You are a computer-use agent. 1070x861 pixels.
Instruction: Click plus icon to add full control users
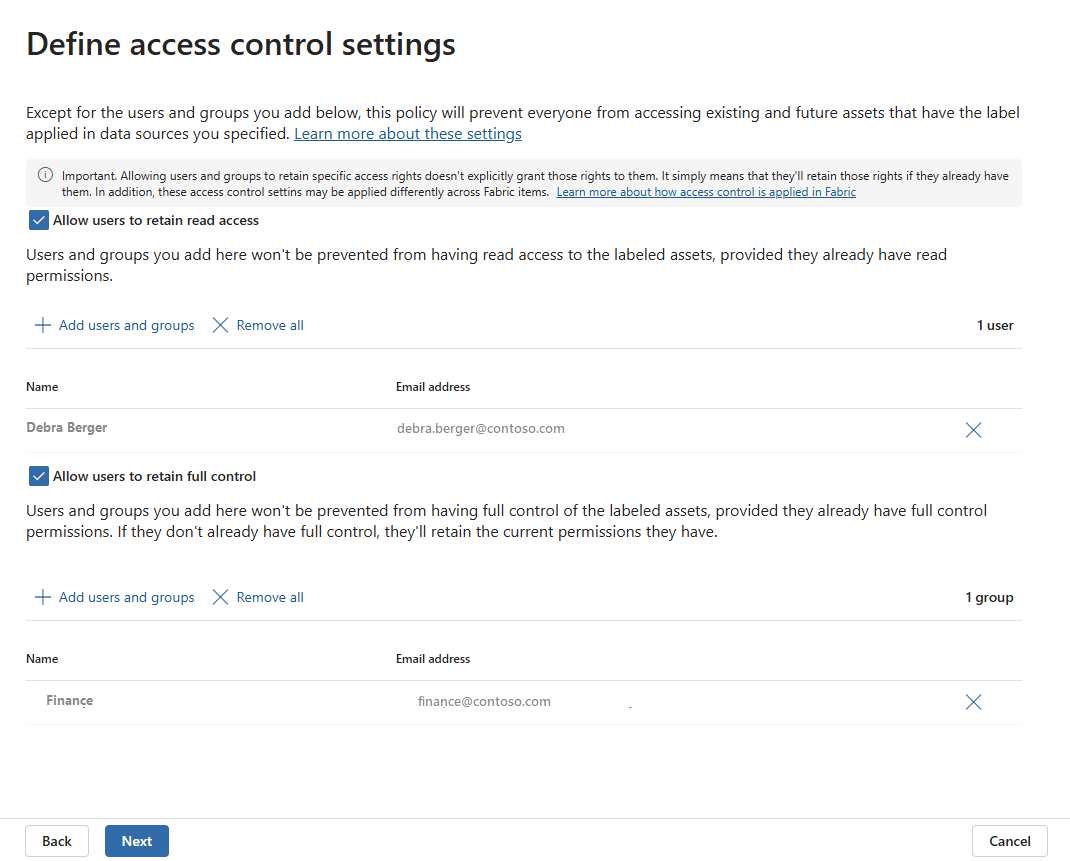pos(43,597)
